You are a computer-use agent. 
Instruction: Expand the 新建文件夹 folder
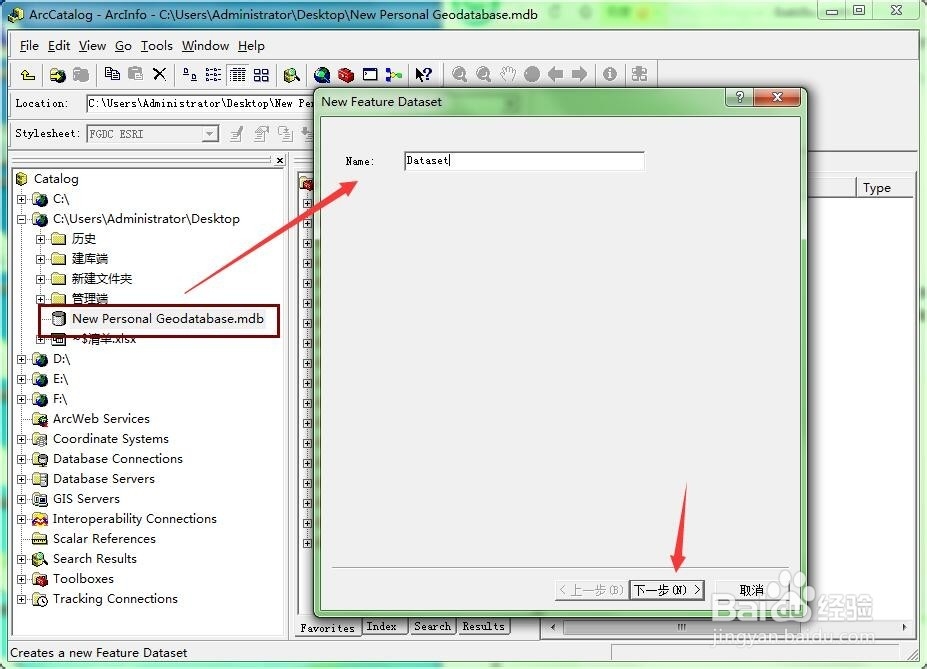(x=40, y=279)
